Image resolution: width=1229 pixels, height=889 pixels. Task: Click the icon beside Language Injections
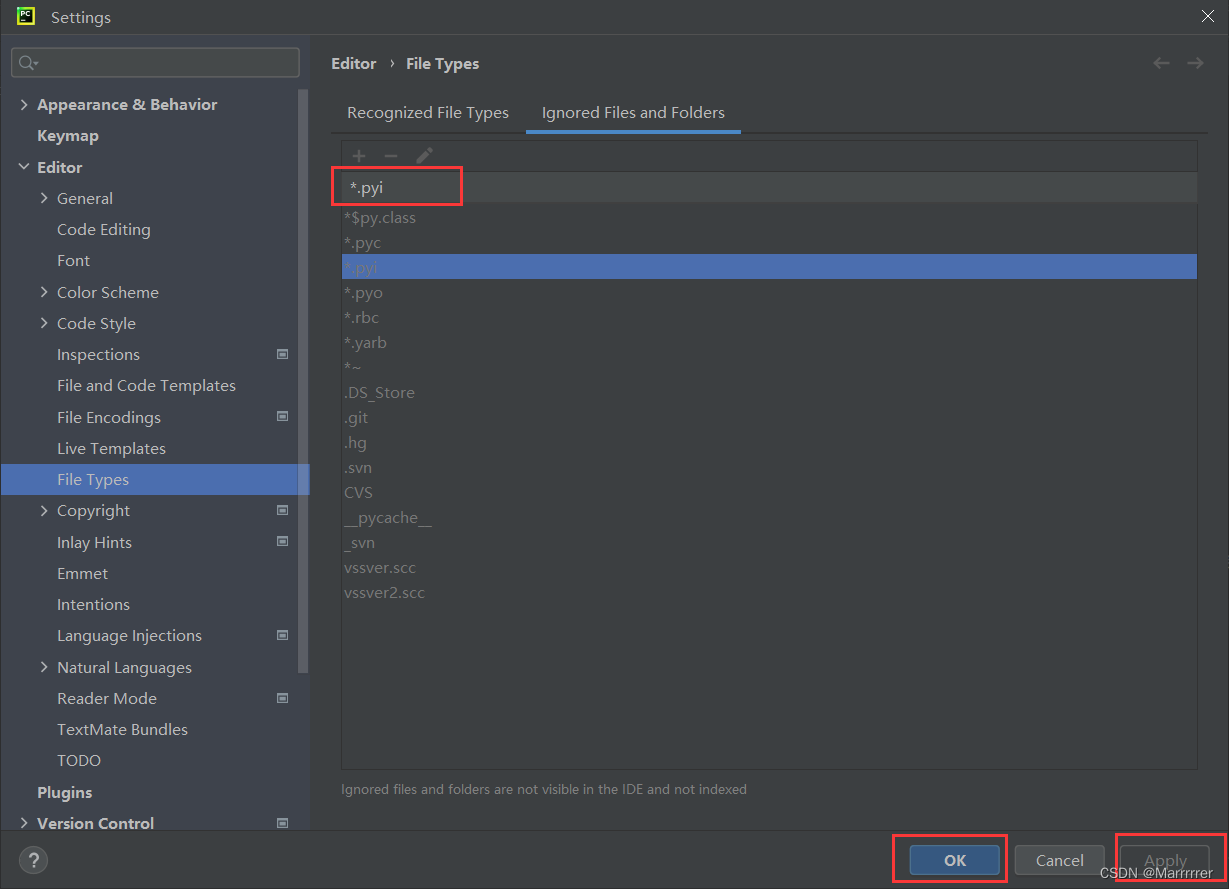282,635
